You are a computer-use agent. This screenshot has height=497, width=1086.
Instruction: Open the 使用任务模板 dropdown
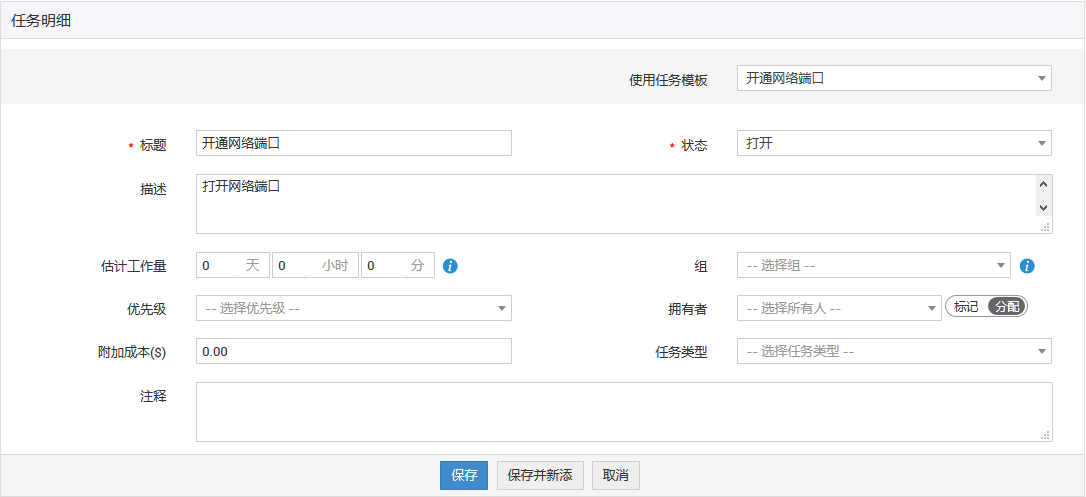(x=893, y=78)
